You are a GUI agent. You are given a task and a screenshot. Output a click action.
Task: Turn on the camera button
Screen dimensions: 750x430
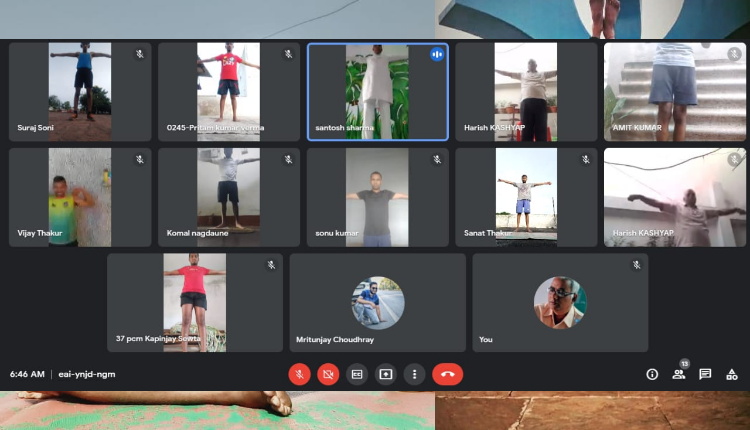click(x=328, y=374)
